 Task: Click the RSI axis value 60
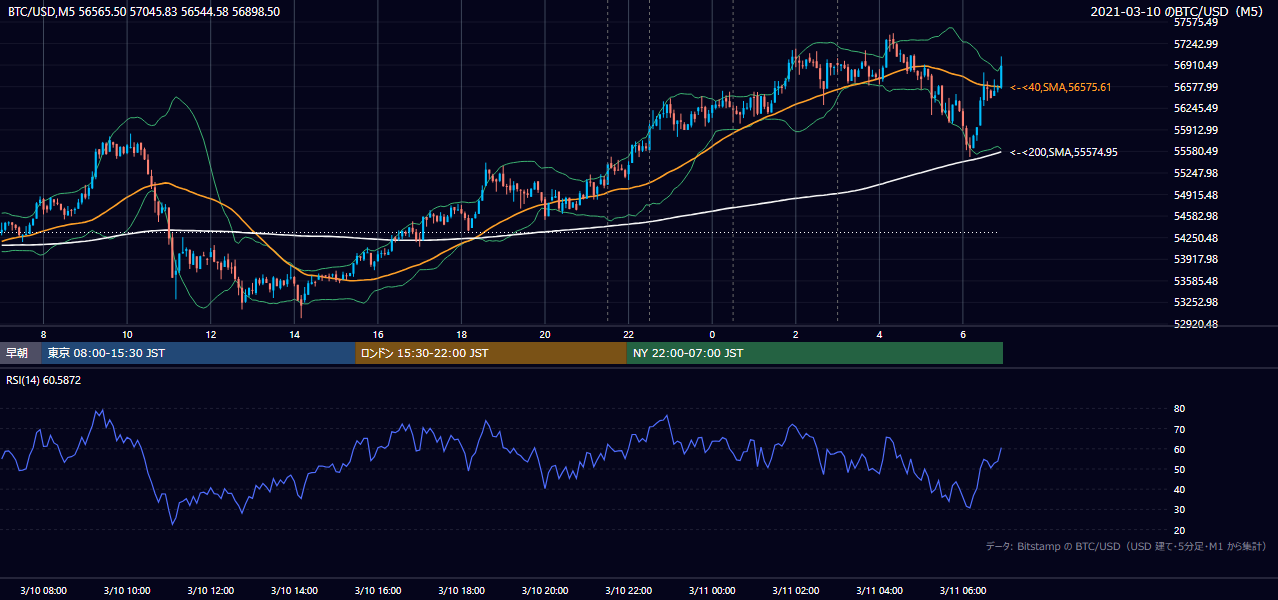(x=1179, y=449)
